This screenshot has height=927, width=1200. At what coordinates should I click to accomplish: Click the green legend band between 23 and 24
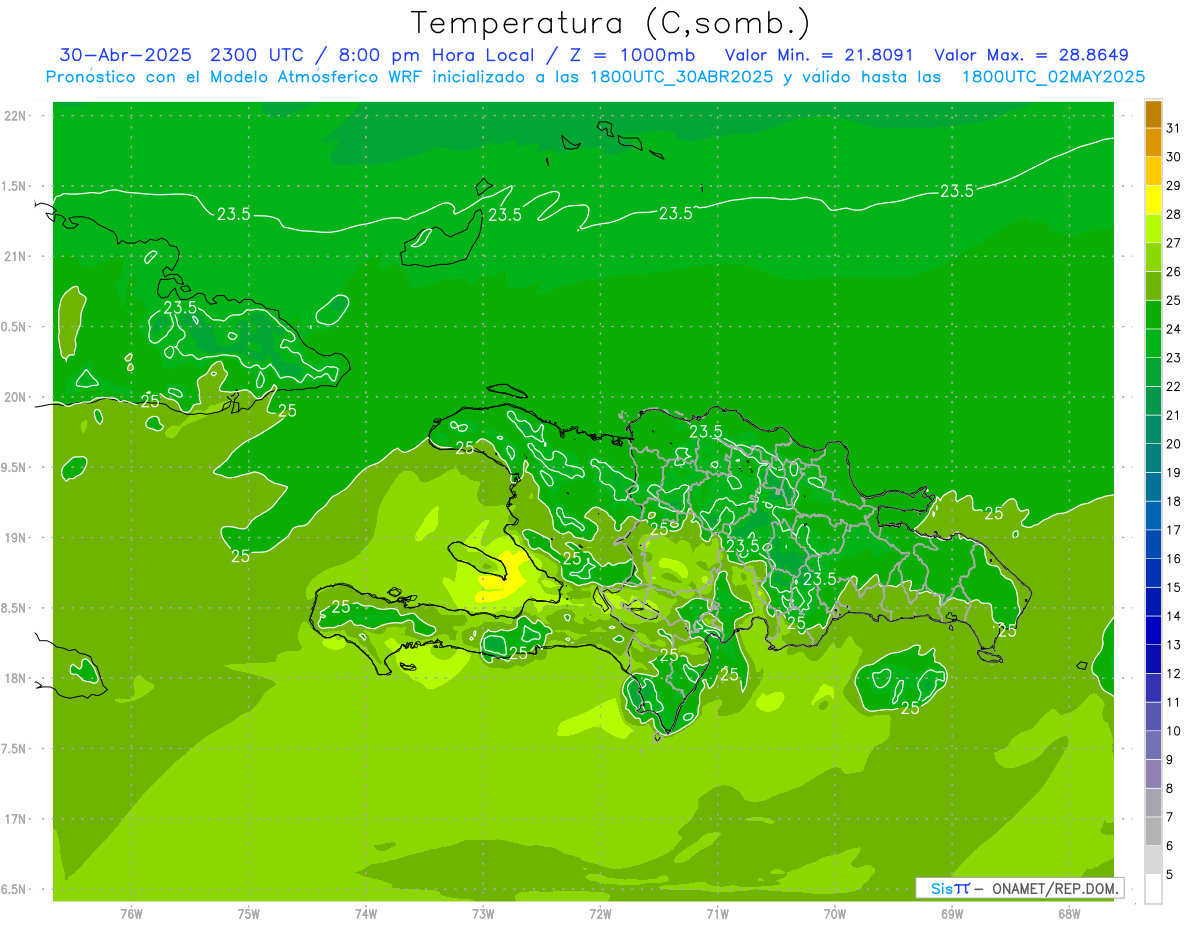coord(1153,343)
